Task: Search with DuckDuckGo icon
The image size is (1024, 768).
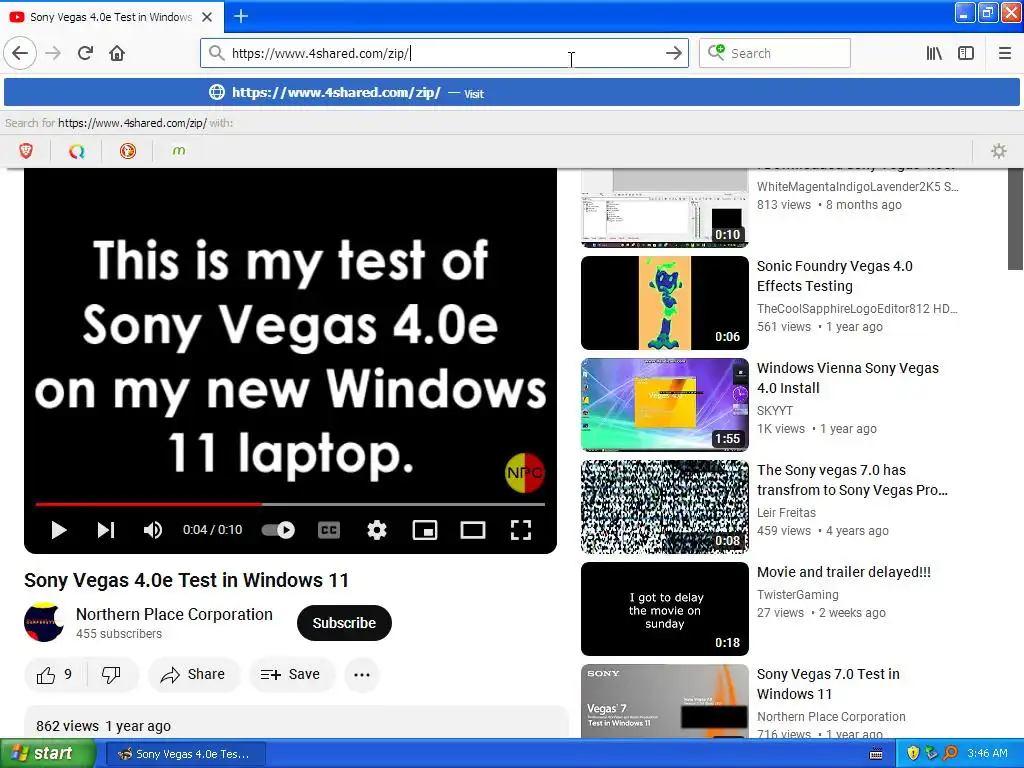Action: [127, 151]
